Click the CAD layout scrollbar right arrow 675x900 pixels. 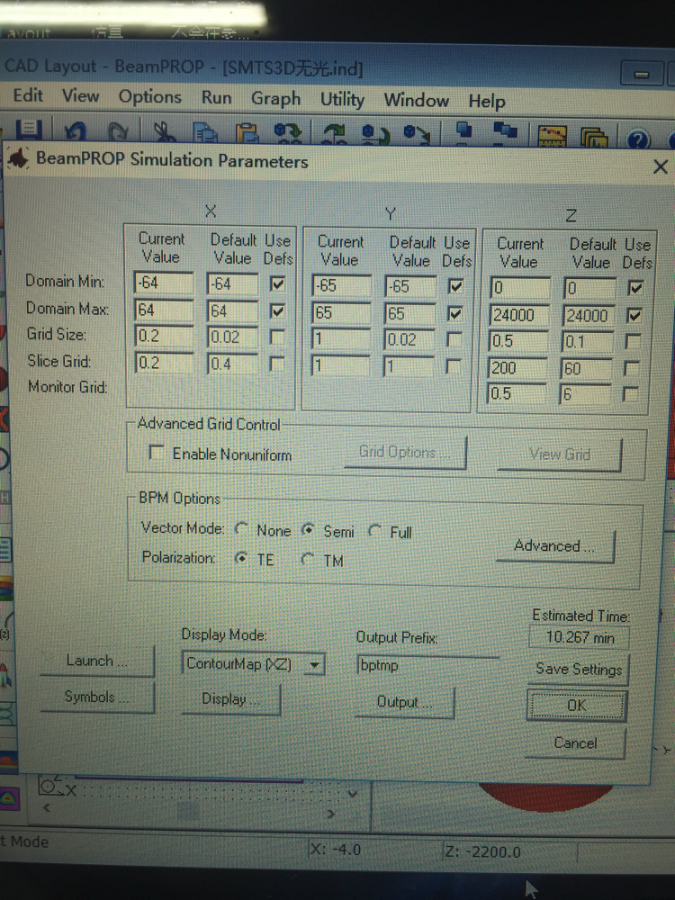click(331, 814)
